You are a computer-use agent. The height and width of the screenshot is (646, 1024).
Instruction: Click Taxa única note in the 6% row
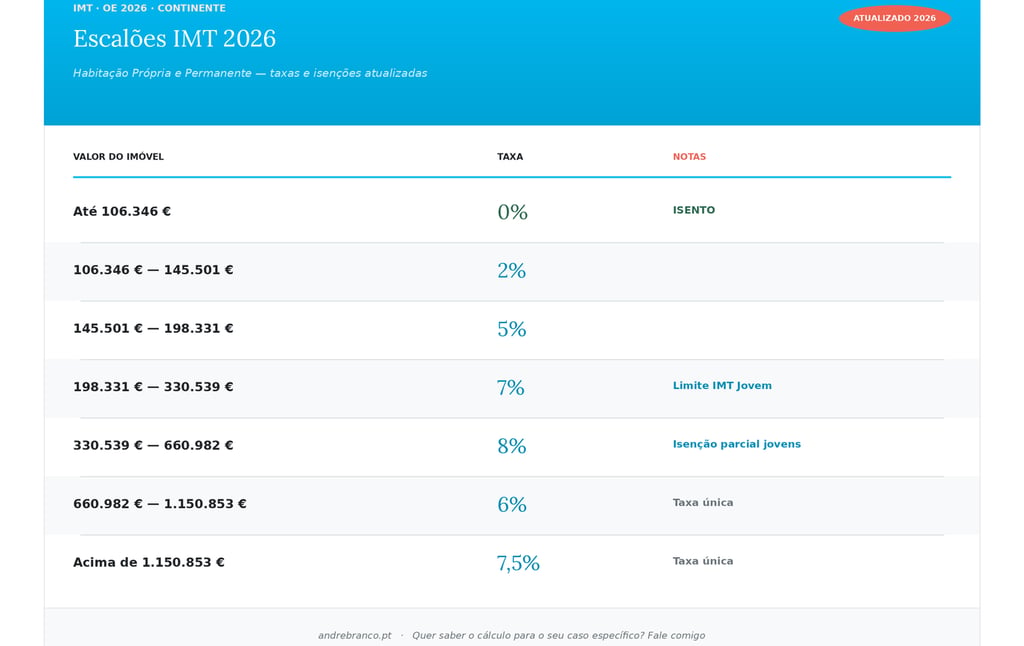[x=703, y=502]
